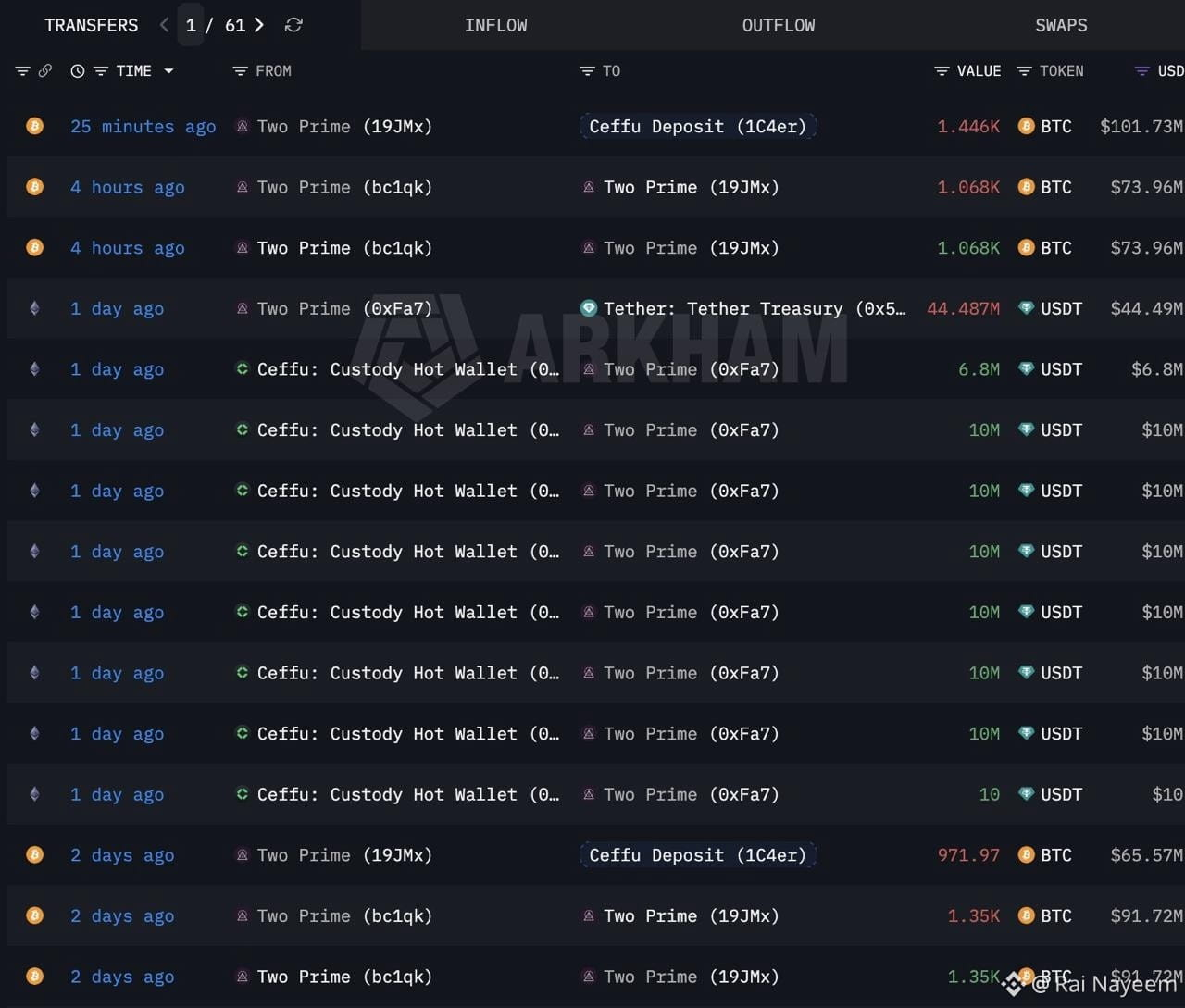
Task: Click the $6.8M USD amount
Action: click(1157, 370)
